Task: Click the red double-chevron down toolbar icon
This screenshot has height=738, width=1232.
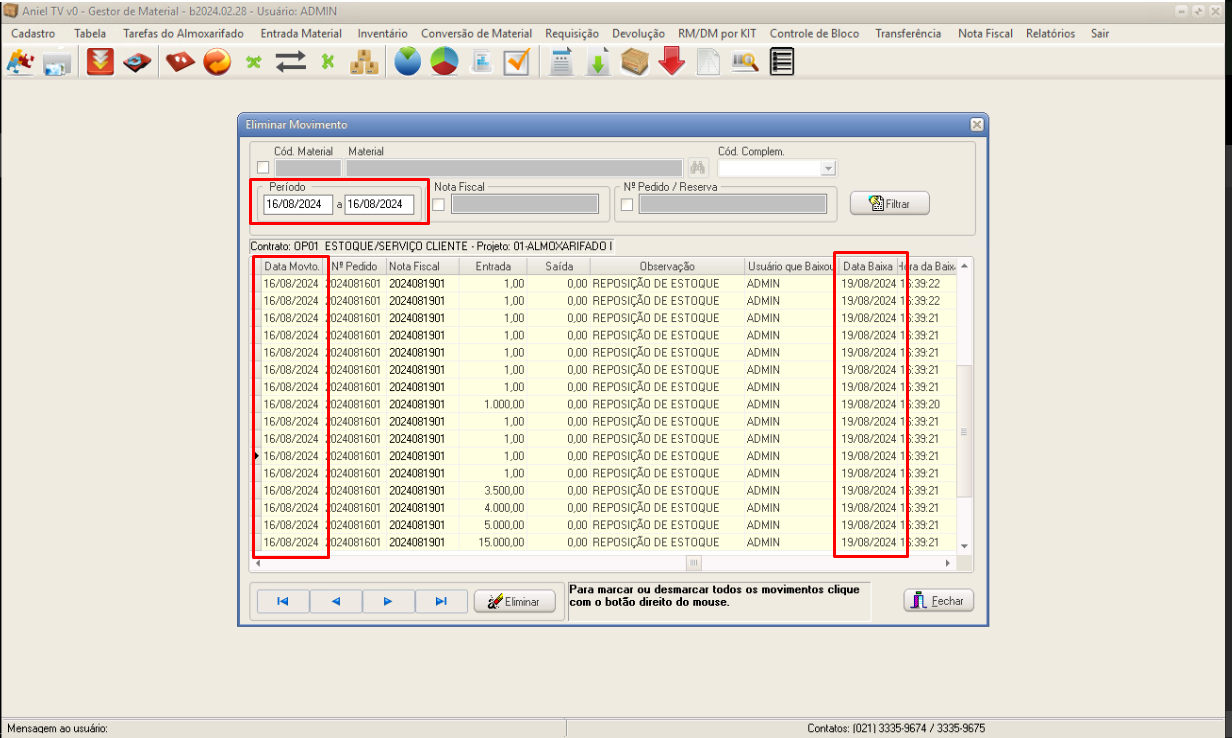Action: 100,62
